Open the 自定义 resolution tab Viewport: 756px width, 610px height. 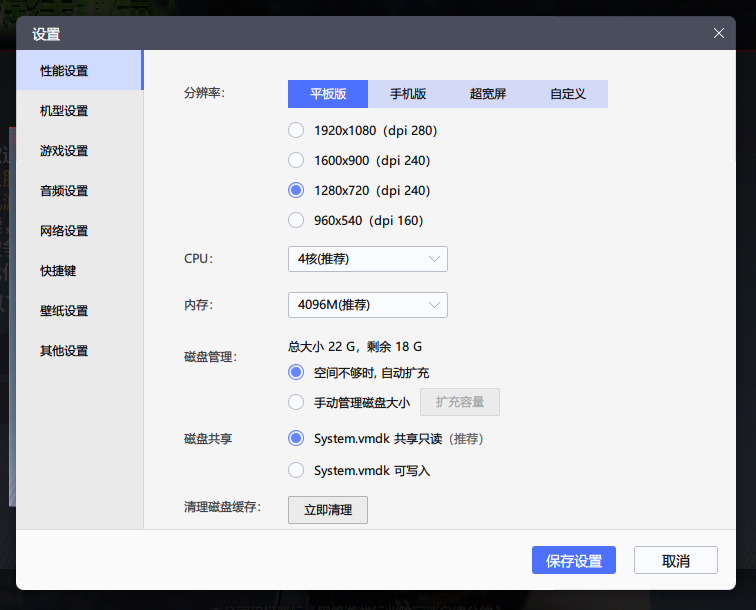(x=568, y=94)
